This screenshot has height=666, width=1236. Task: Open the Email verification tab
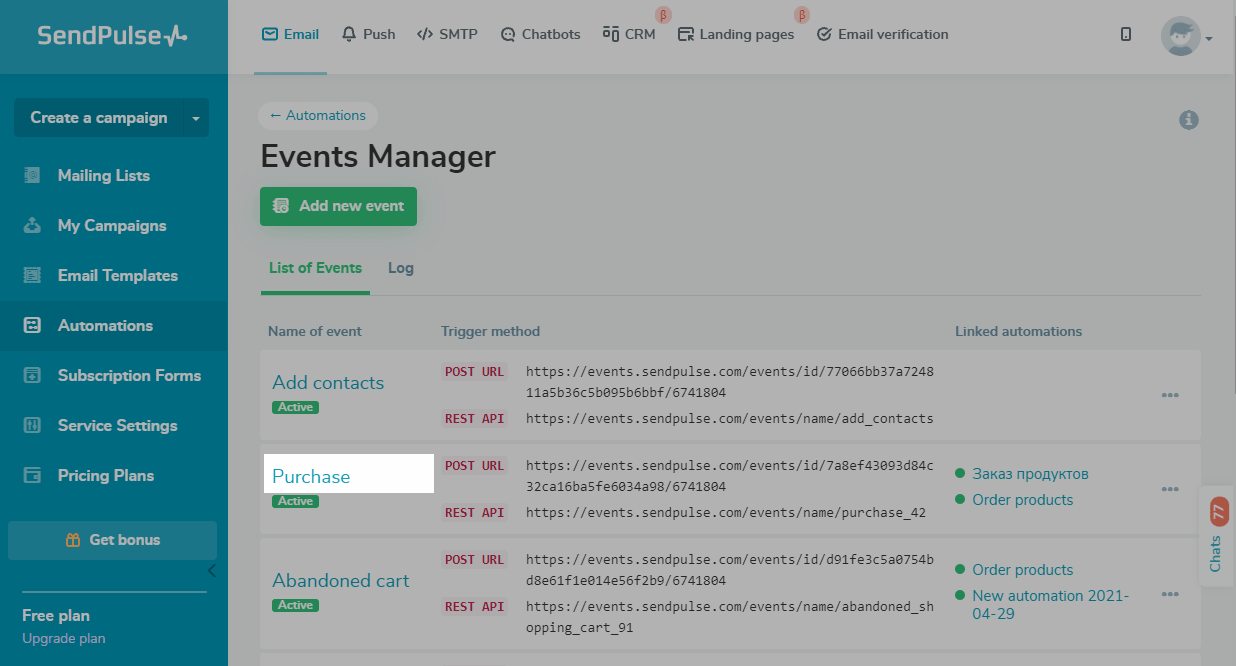point(882,34)
